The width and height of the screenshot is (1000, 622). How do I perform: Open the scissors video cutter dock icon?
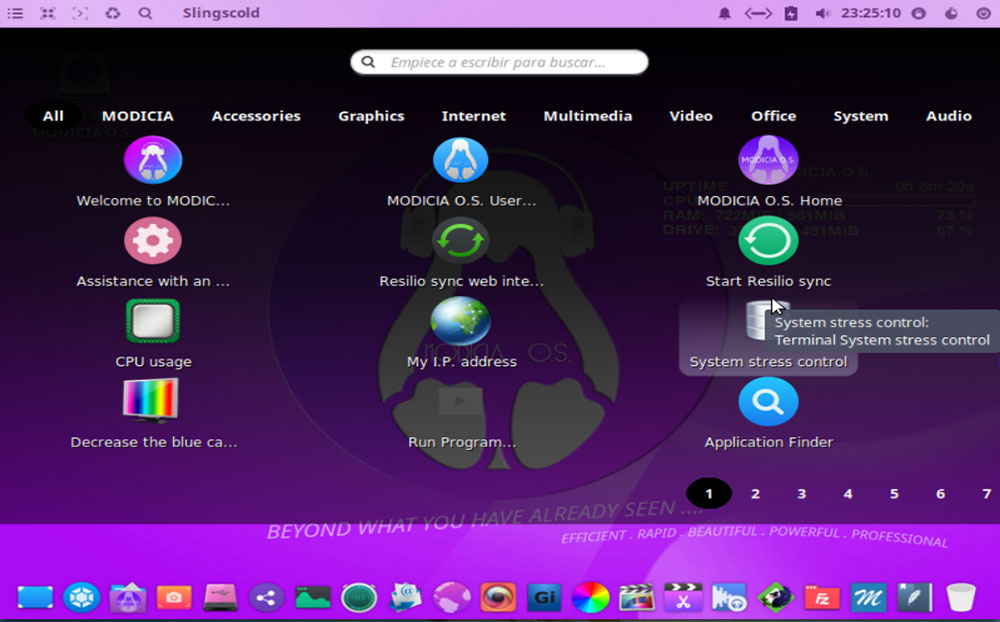coord(683,598)
